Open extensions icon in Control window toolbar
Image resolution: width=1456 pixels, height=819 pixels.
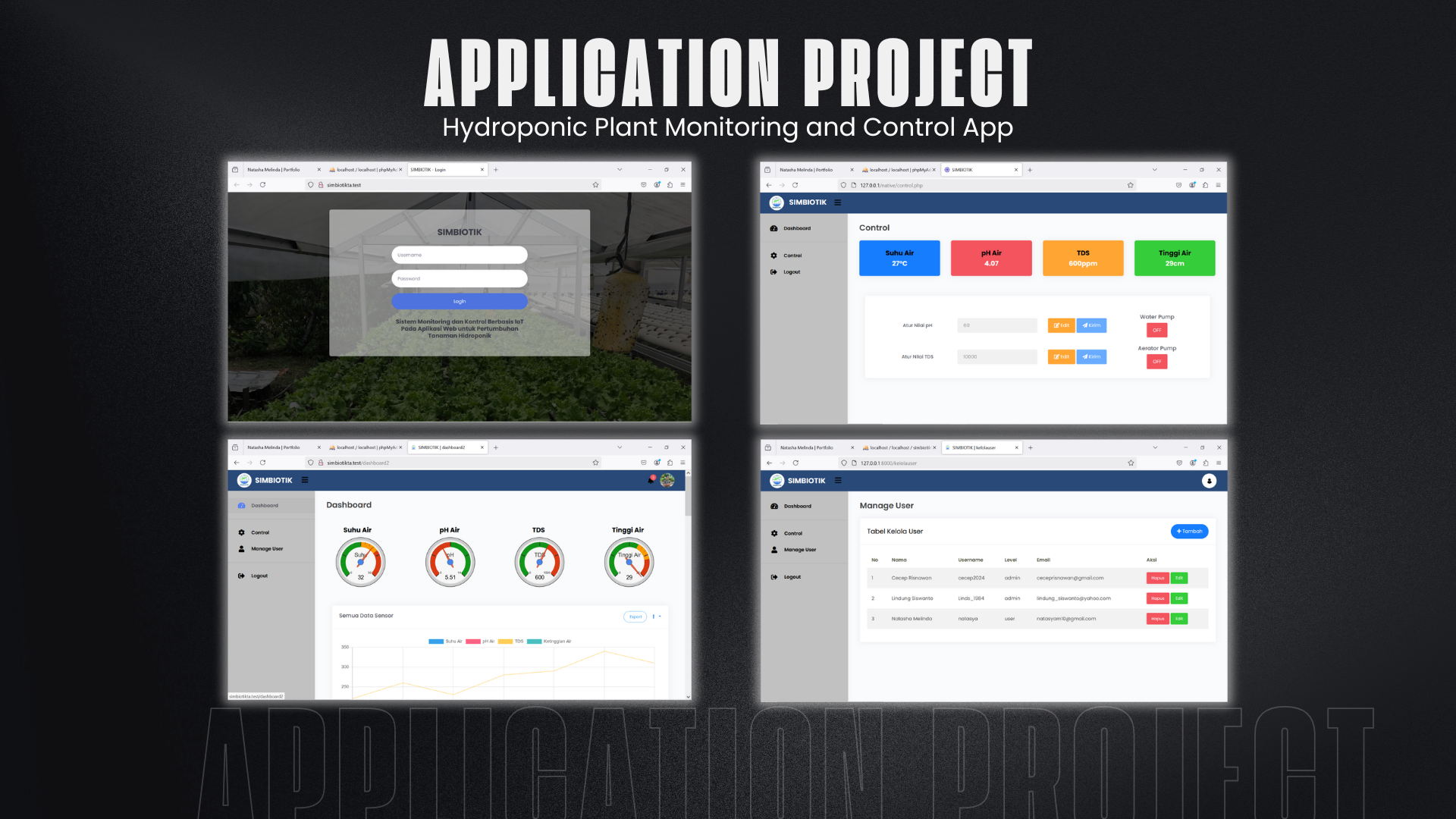coord(1205,185)
